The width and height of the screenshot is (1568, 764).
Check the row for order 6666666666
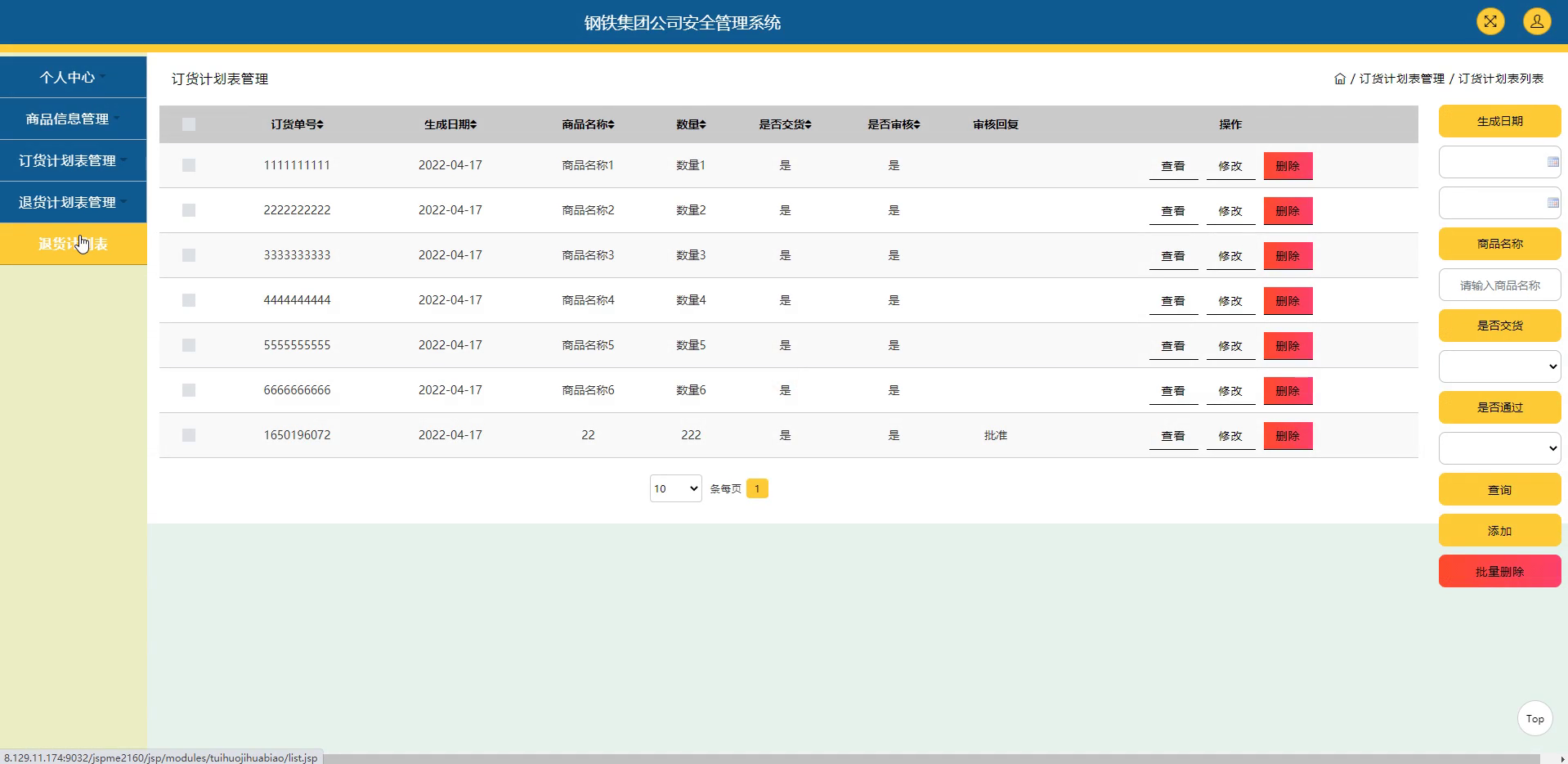[x=189, y=390]
